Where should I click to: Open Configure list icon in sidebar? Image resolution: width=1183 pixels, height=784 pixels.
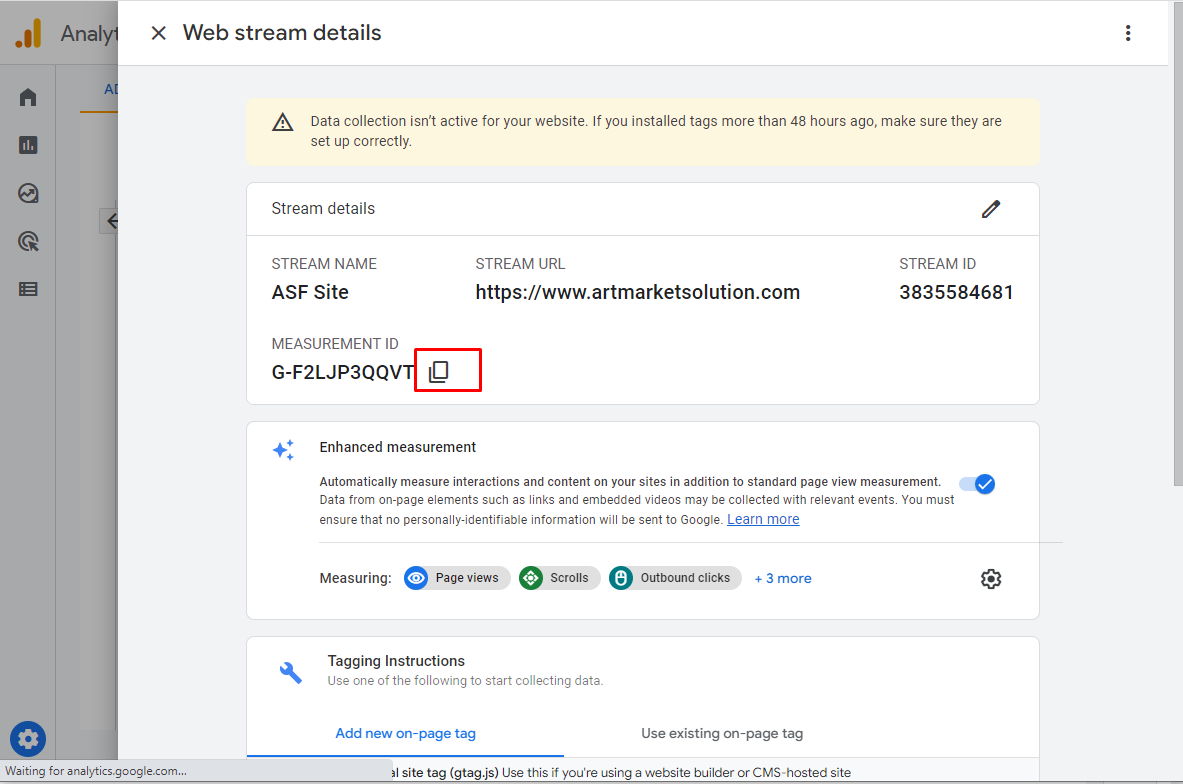click(28, 289)
